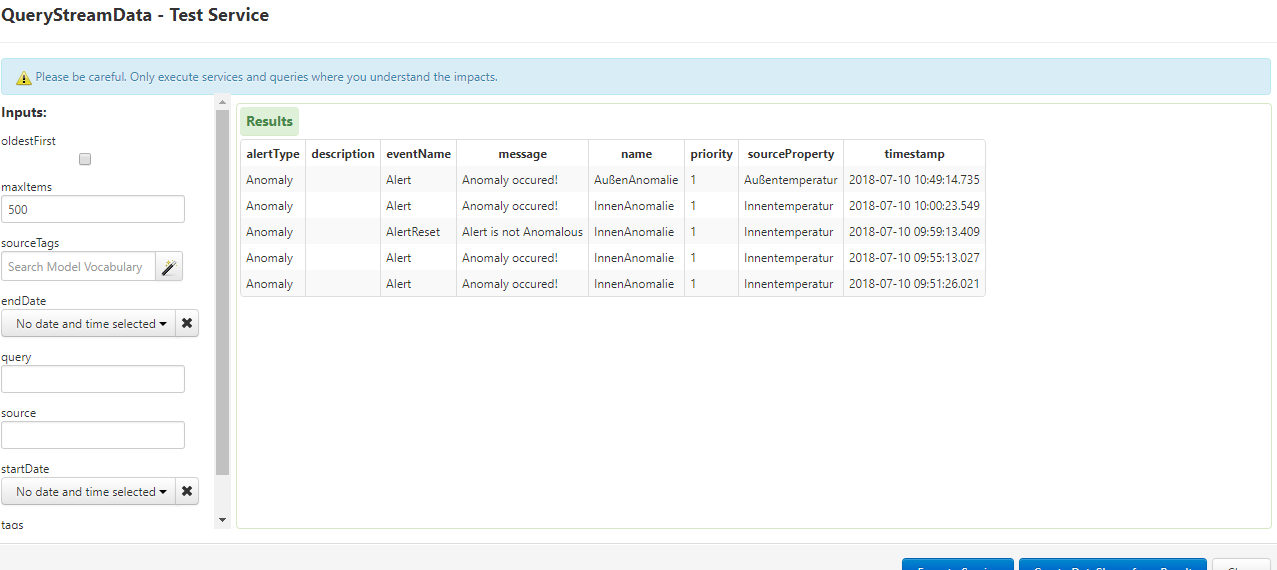Open the endDate date and time dropdown

(88, 323)
